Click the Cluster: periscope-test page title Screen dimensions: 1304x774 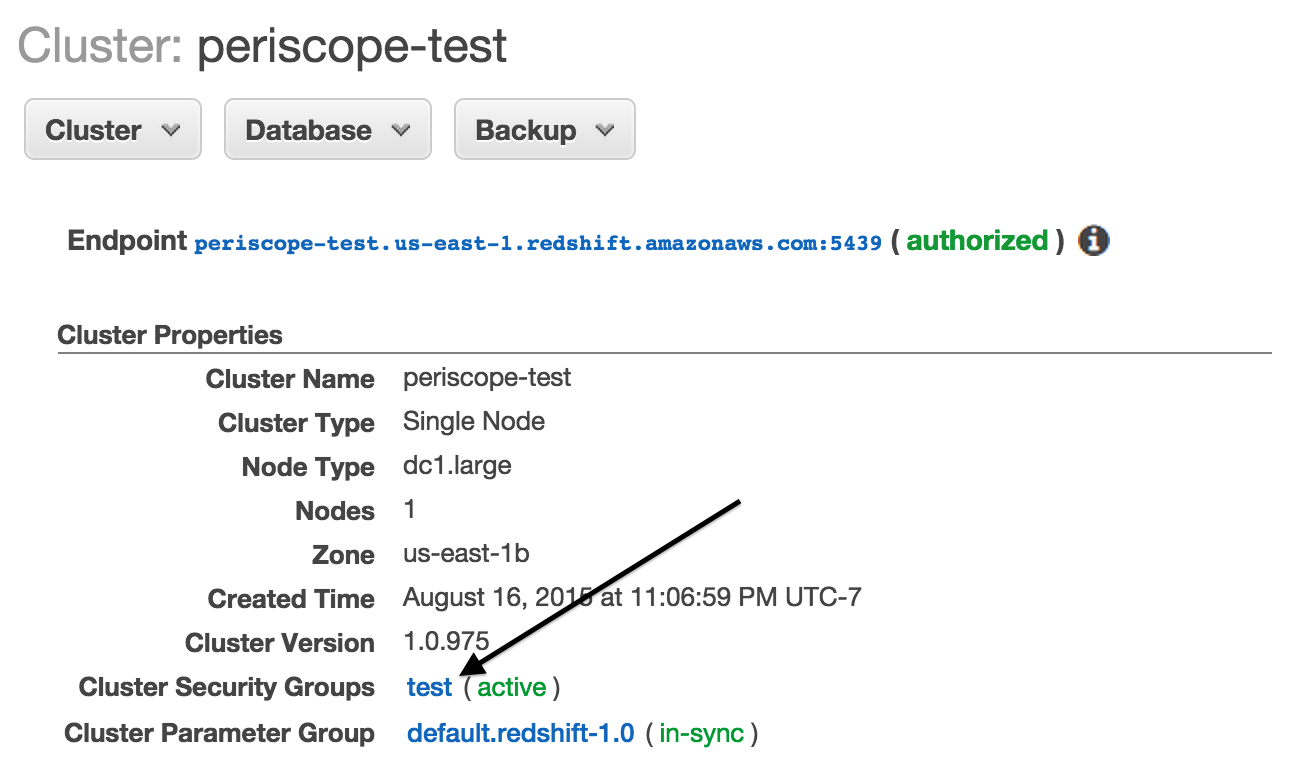tap(263, 46)
